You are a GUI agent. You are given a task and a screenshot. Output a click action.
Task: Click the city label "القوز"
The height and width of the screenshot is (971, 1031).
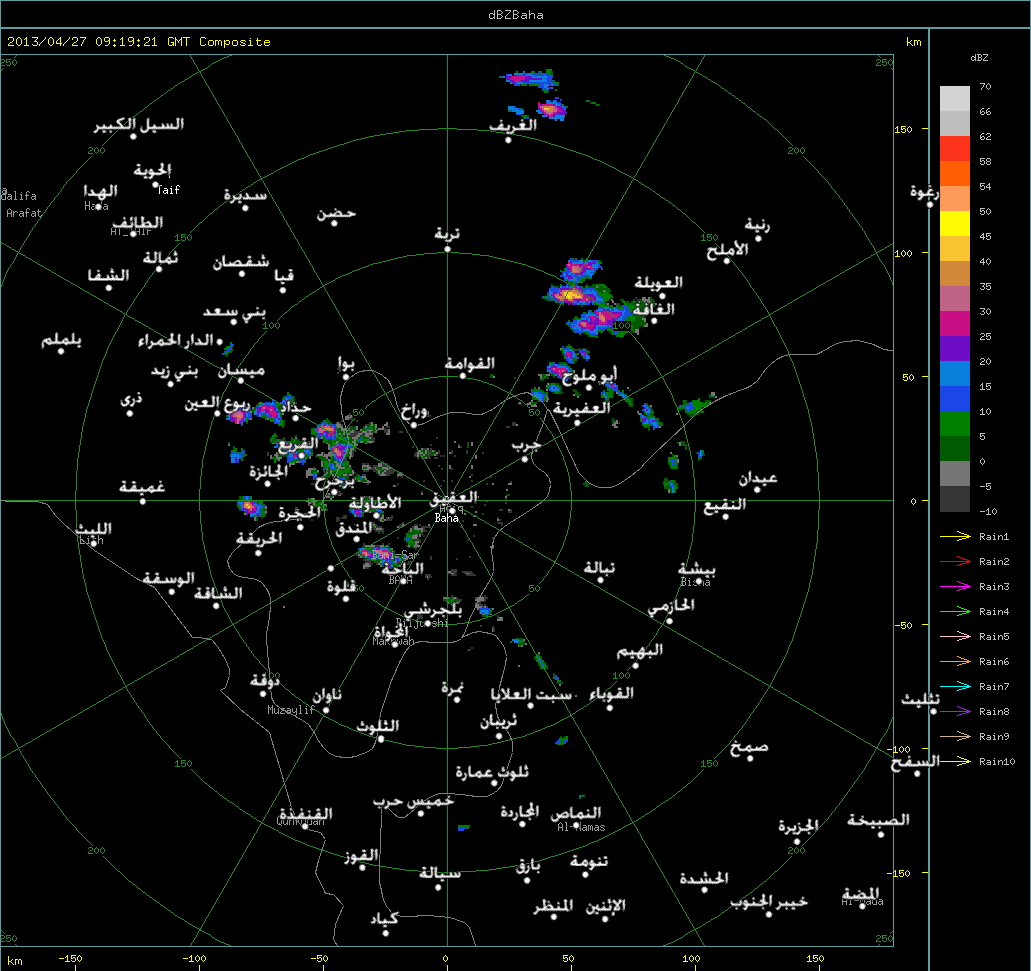[x=362, y=856]
